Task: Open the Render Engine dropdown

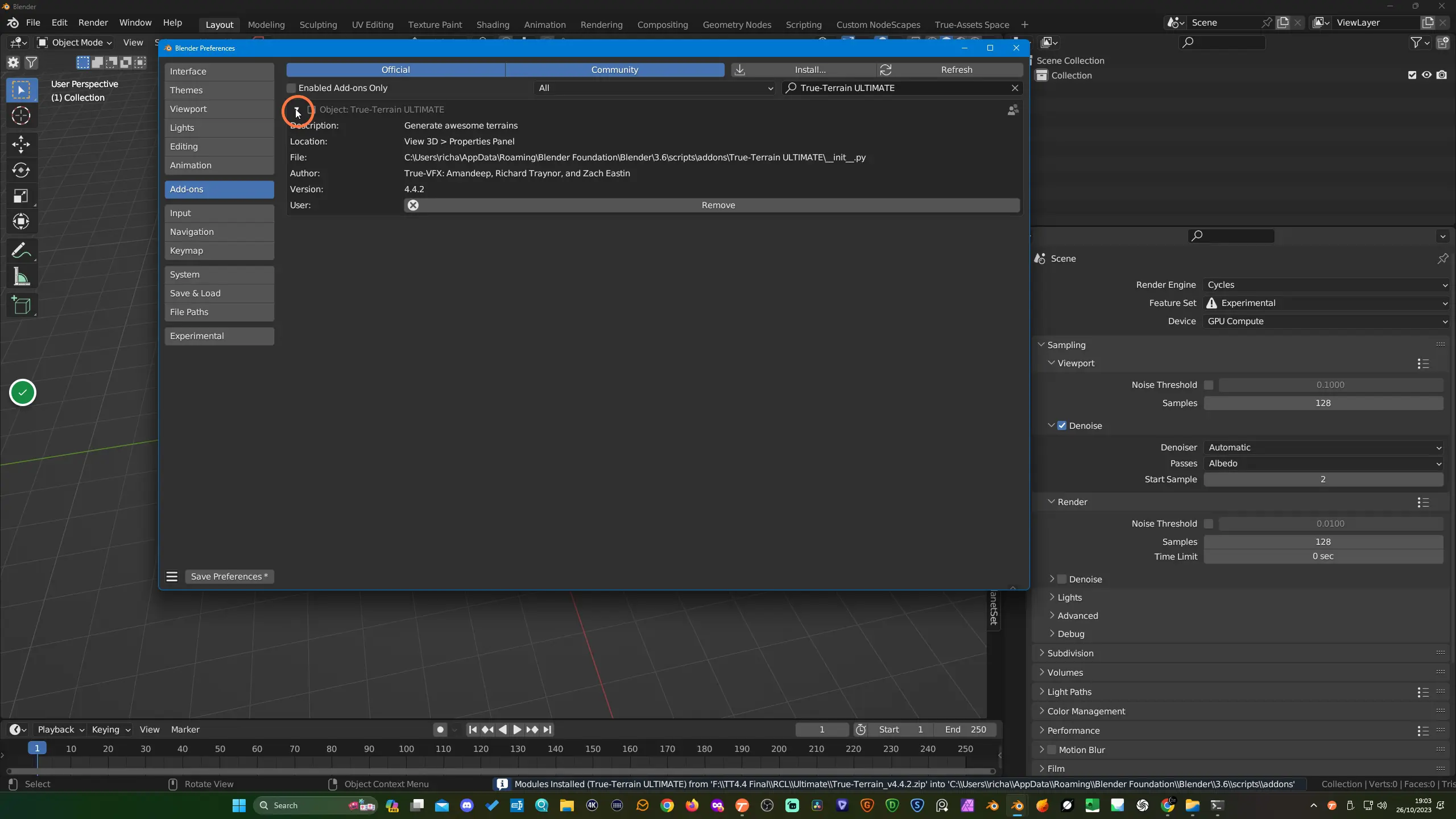Action: click(x=1326, y=285)
